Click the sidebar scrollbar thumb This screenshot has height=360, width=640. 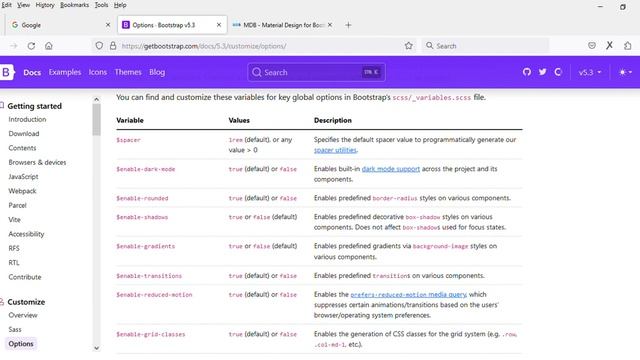tap(96, 120)
